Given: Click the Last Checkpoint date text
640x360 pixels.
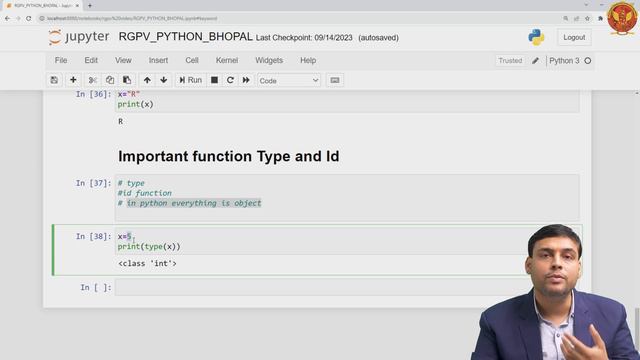Looking at the screenshot, I should tap(304, 38).
